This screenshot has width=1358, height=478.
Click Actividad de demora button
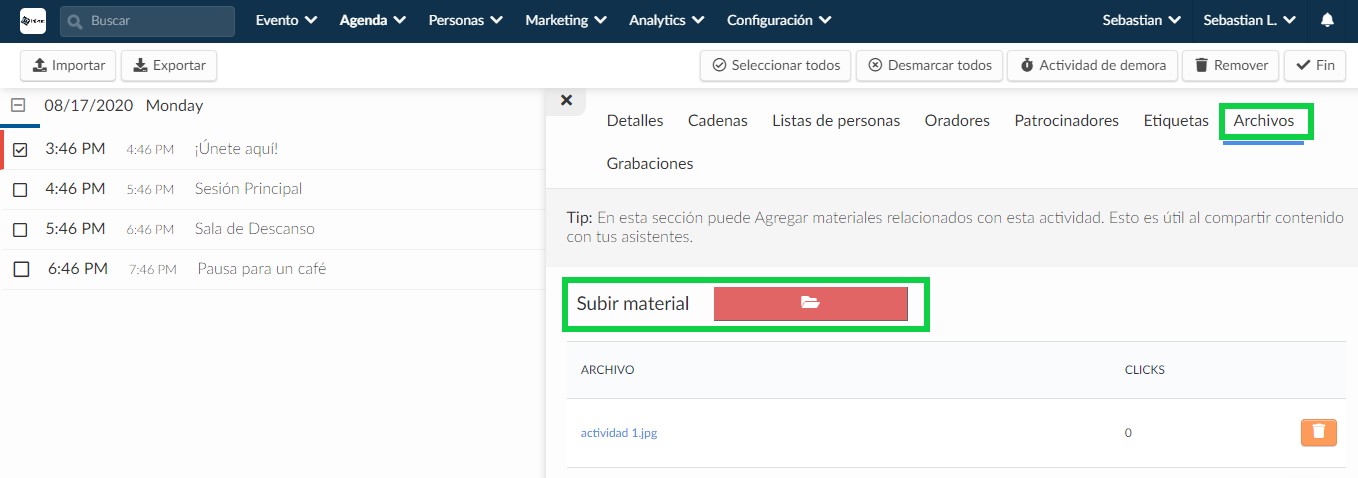pyautogui.click(x=1093, y=65)
